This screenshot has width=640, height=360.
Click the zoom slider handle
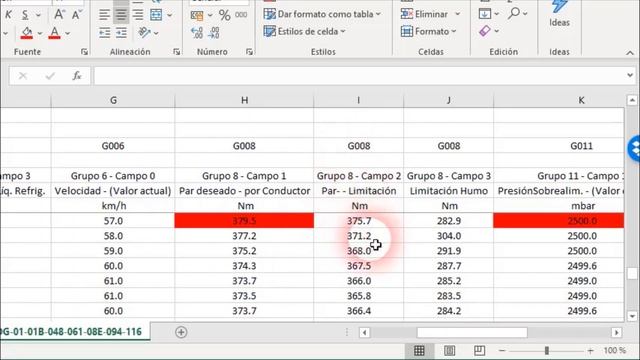click(547, 351)
